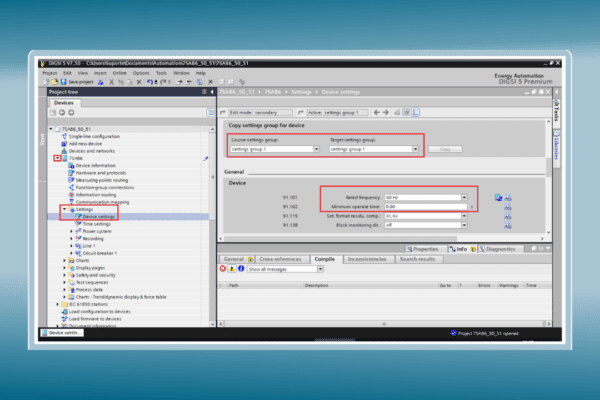This screenshot has height=400, width=600.
Task: Switch to the Cross-references tab
Action: 282,259
